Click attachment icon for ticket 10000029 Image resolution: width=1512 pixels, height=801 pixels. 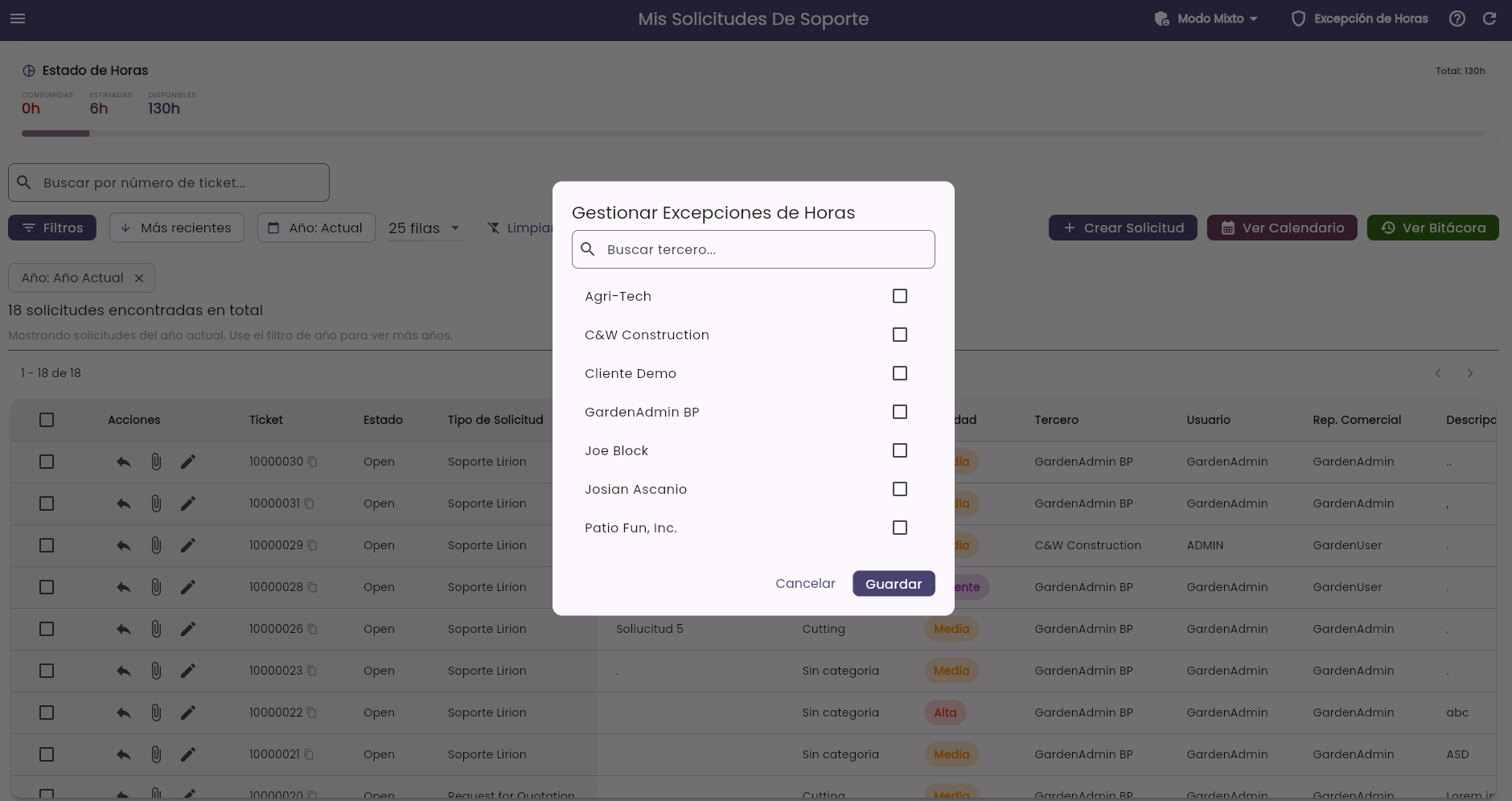tap(156, 545)
